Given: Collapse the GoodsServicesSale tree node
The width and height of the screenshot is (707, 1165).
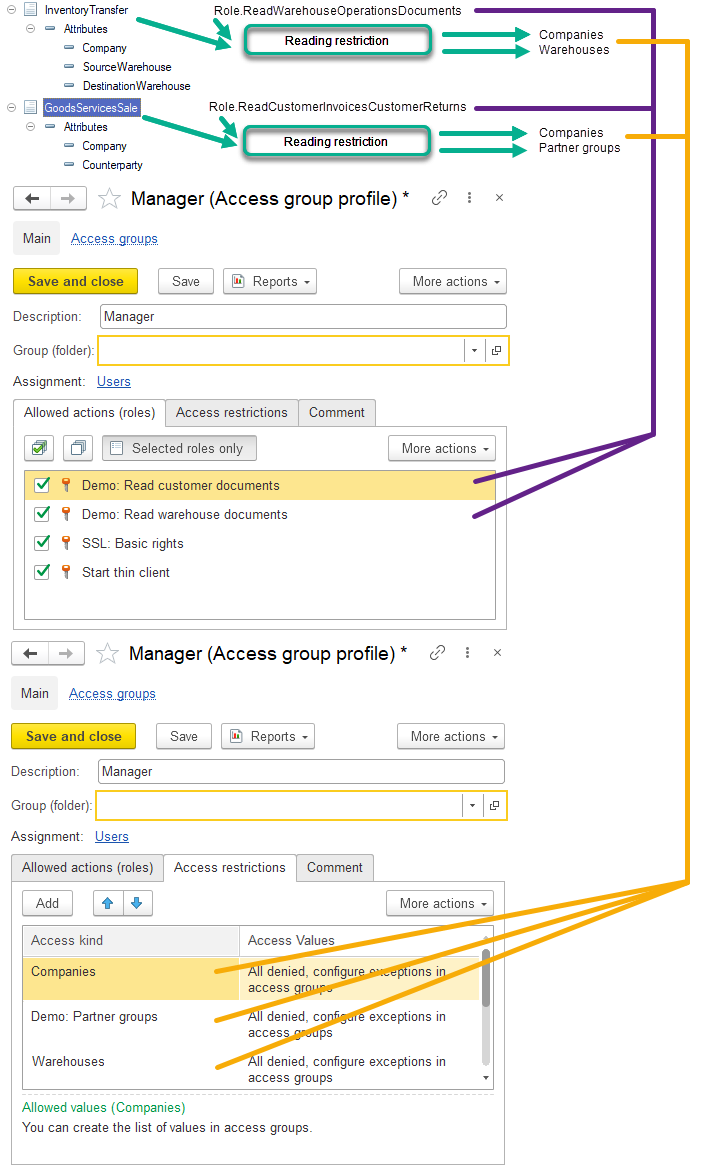Looking at the screenshot, I should (x=11, y=107).
